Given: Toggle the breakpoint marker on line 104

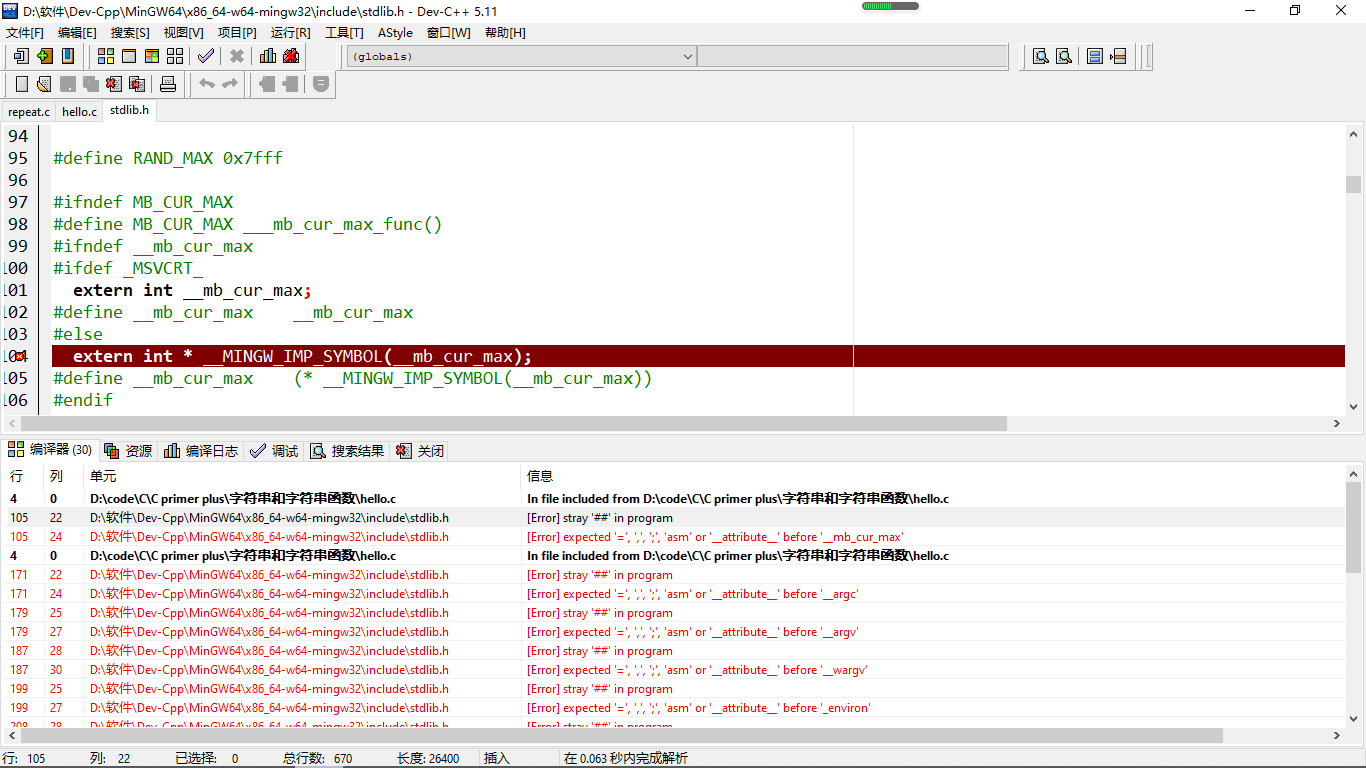Looking at the screenshot, I should click(19, 356).
